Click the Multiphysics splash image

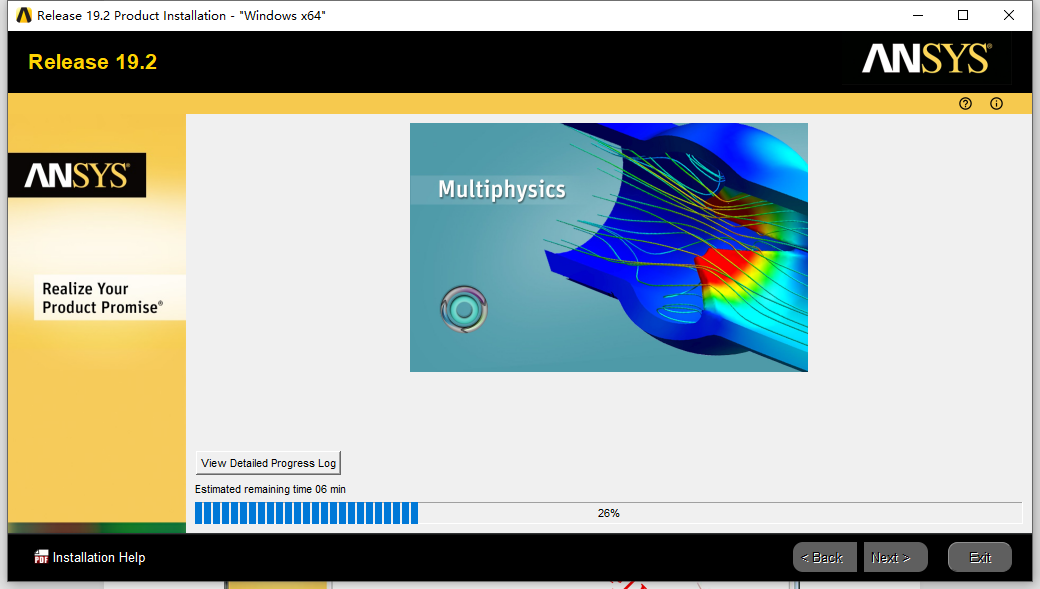click(608, 247)
